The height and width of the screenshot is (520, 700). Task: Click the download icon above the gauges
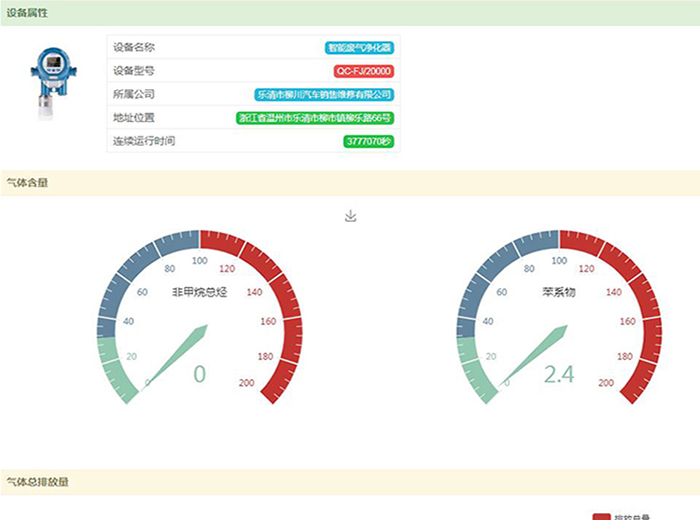coord(350,216)
